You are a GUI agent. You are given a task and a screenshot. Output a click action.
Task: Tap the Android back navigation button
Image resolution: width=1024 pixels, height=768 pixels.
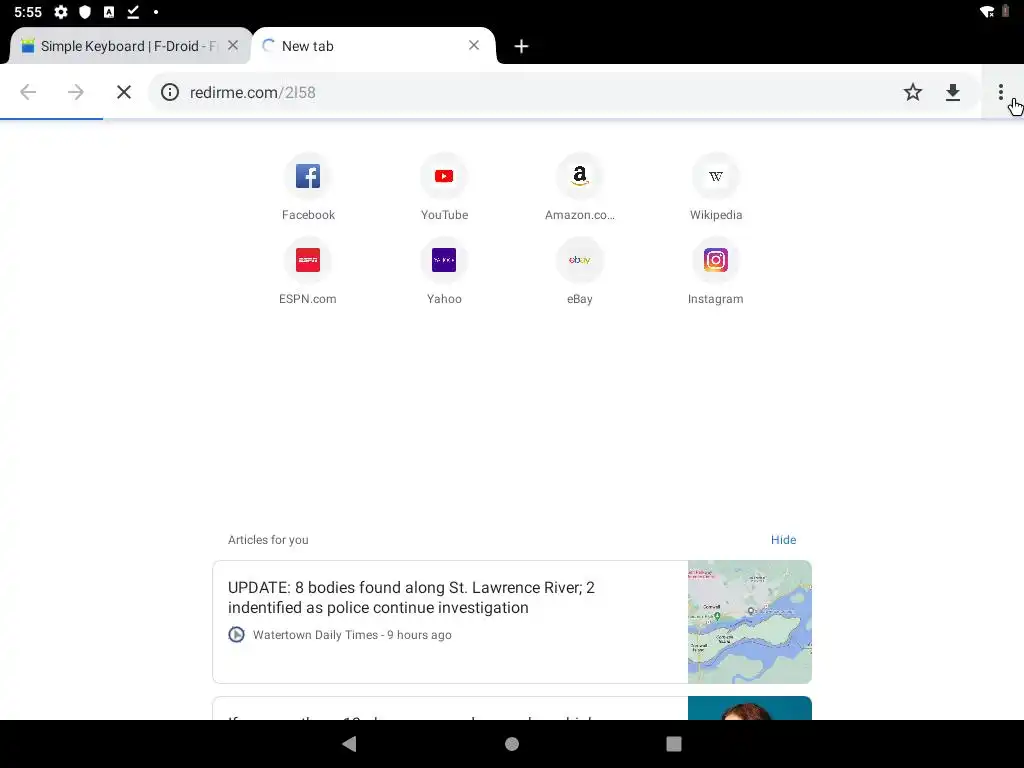click(x=349, y=743)
